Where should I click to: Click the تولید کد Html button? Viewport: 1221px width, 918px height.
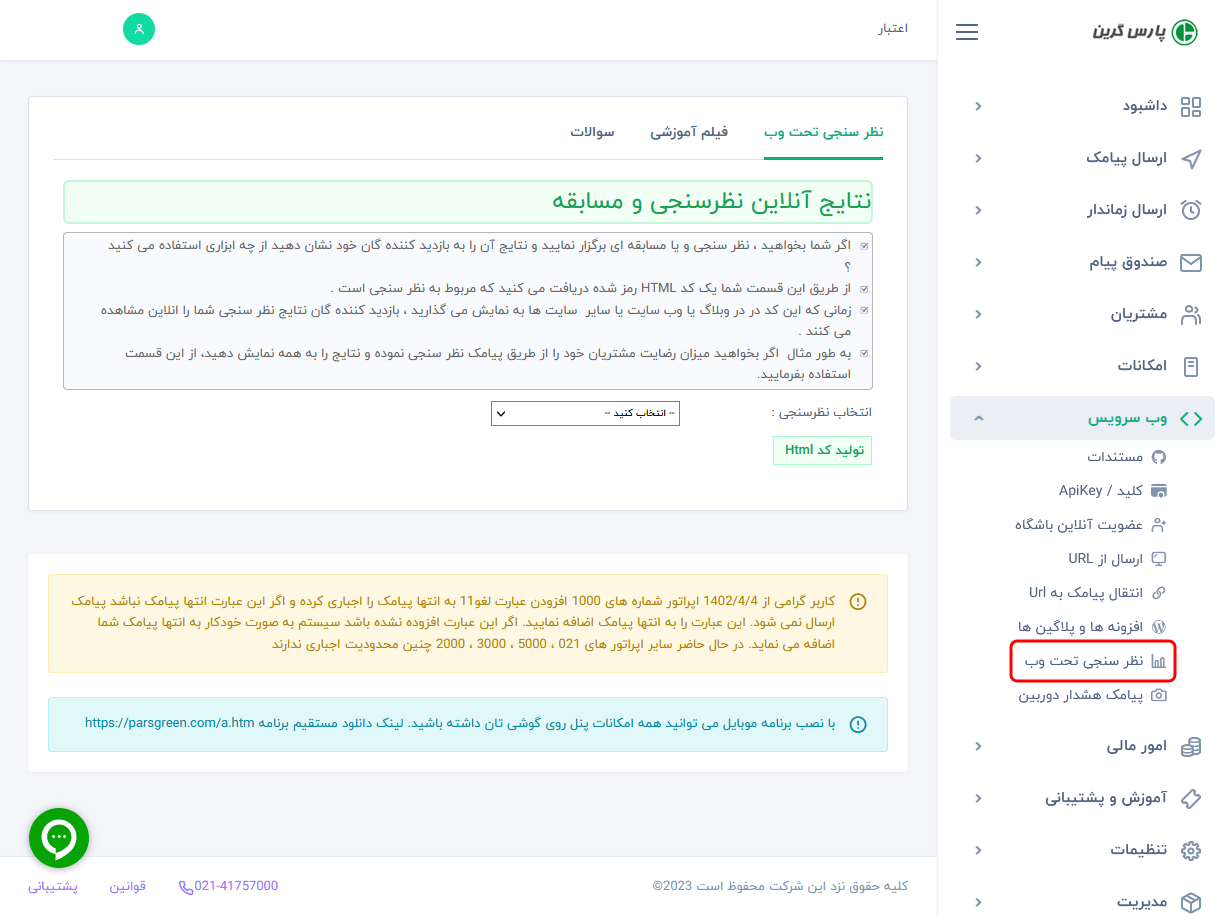[x=822, y=450]
